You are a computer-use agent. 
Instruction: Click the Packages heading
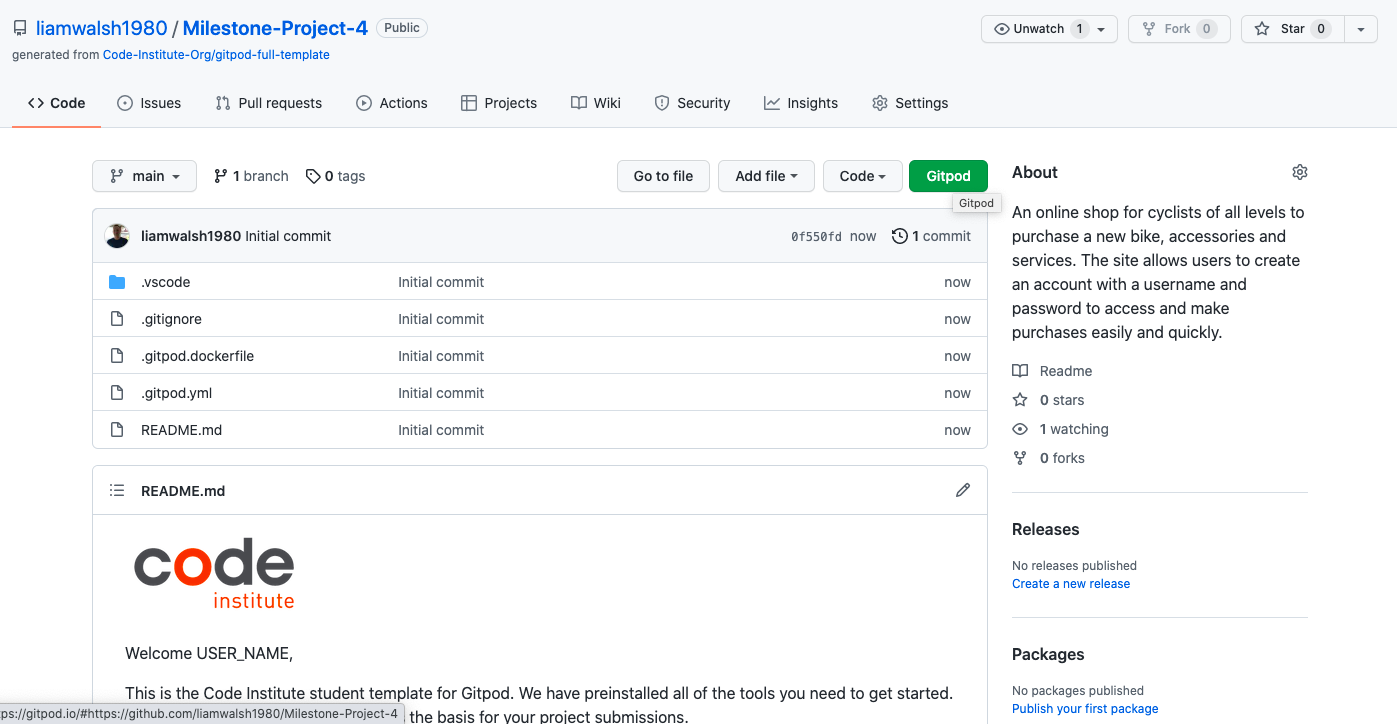[x=1048, y=654]
